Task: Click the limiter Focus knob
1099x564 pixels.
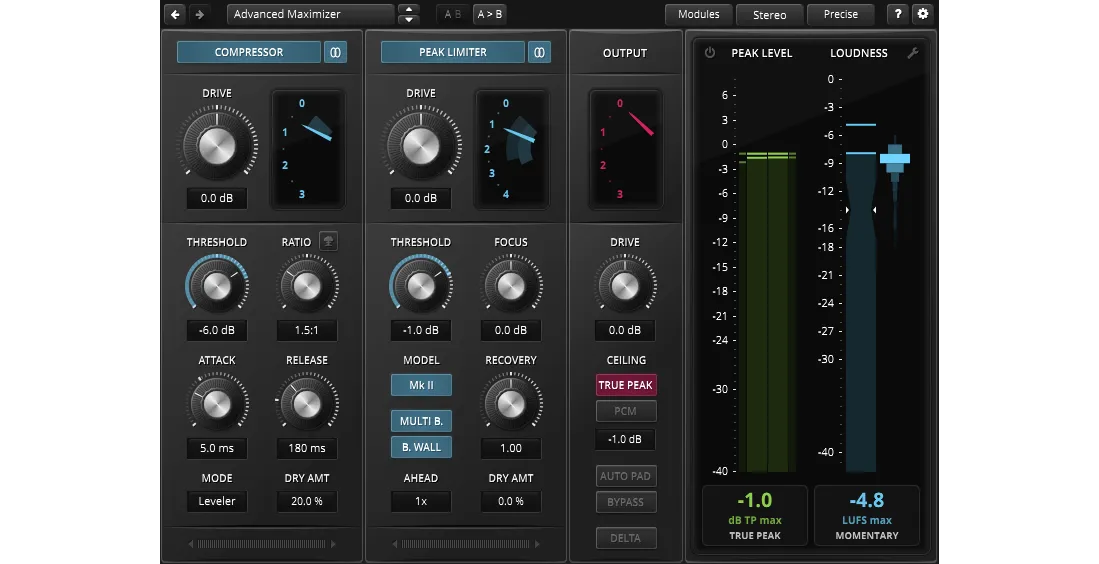Action: [511, 285]
